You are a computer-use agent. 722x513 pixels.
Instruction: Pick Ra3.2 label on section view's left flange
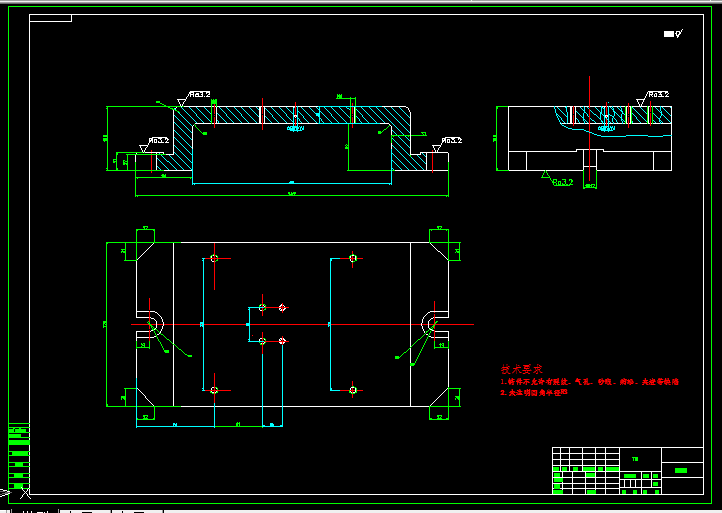[x=159, y=140]
